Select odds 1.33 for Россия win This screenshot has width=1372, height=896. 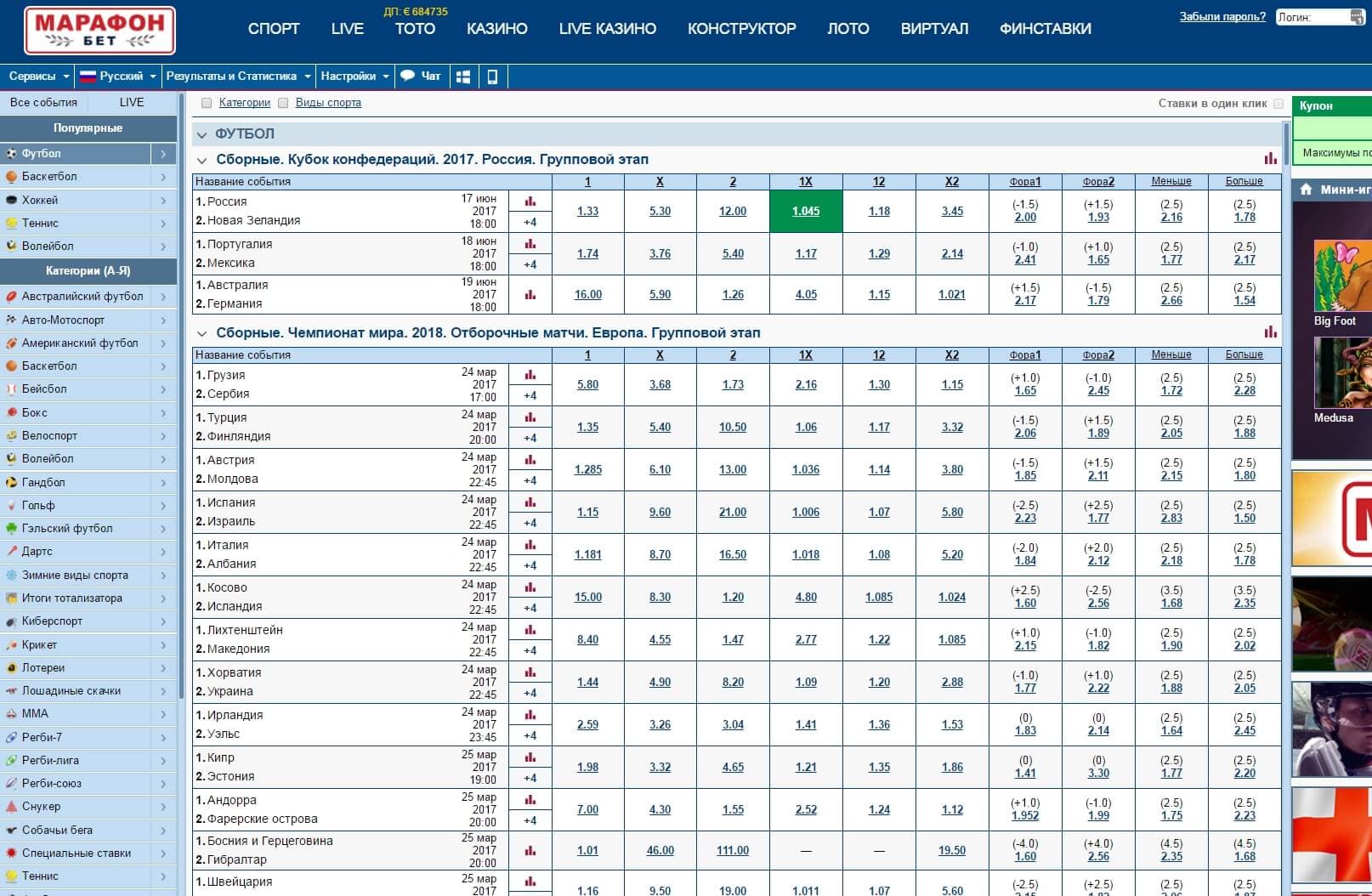[x=587, y=211]
